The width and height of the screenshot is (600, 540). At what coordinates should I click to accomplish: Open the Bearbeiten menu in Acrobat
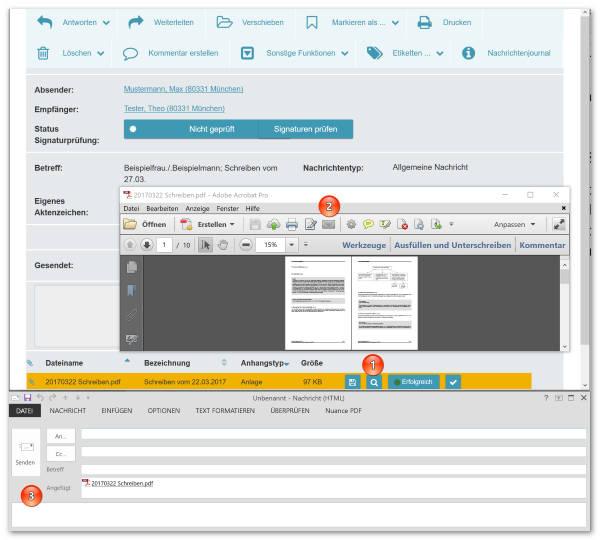pyautogui.click(x=162, y=209)
